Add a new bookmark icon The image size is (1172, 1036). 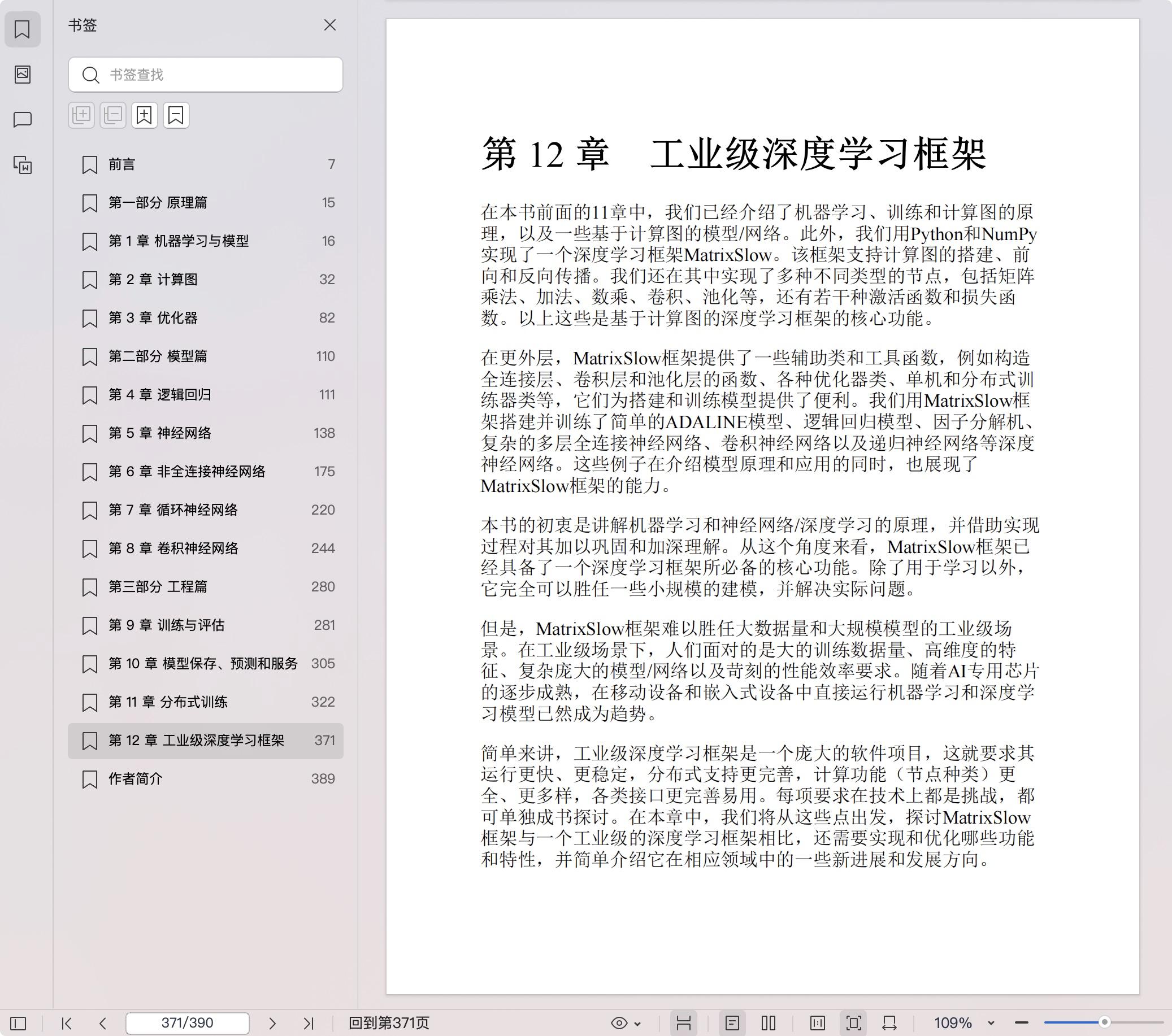click(x=145, y=115)
